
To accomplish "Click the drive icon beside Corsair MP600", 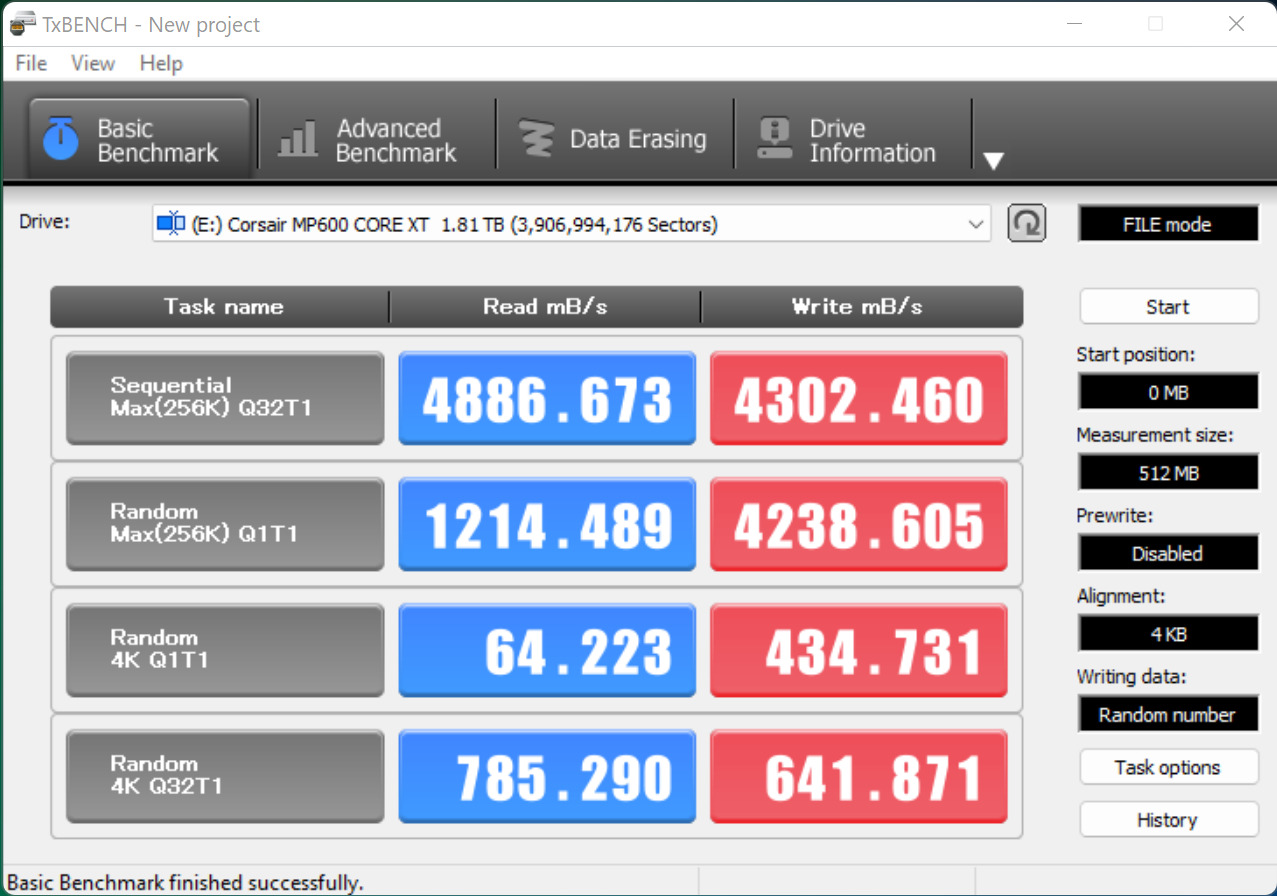I will pos(172,225).
